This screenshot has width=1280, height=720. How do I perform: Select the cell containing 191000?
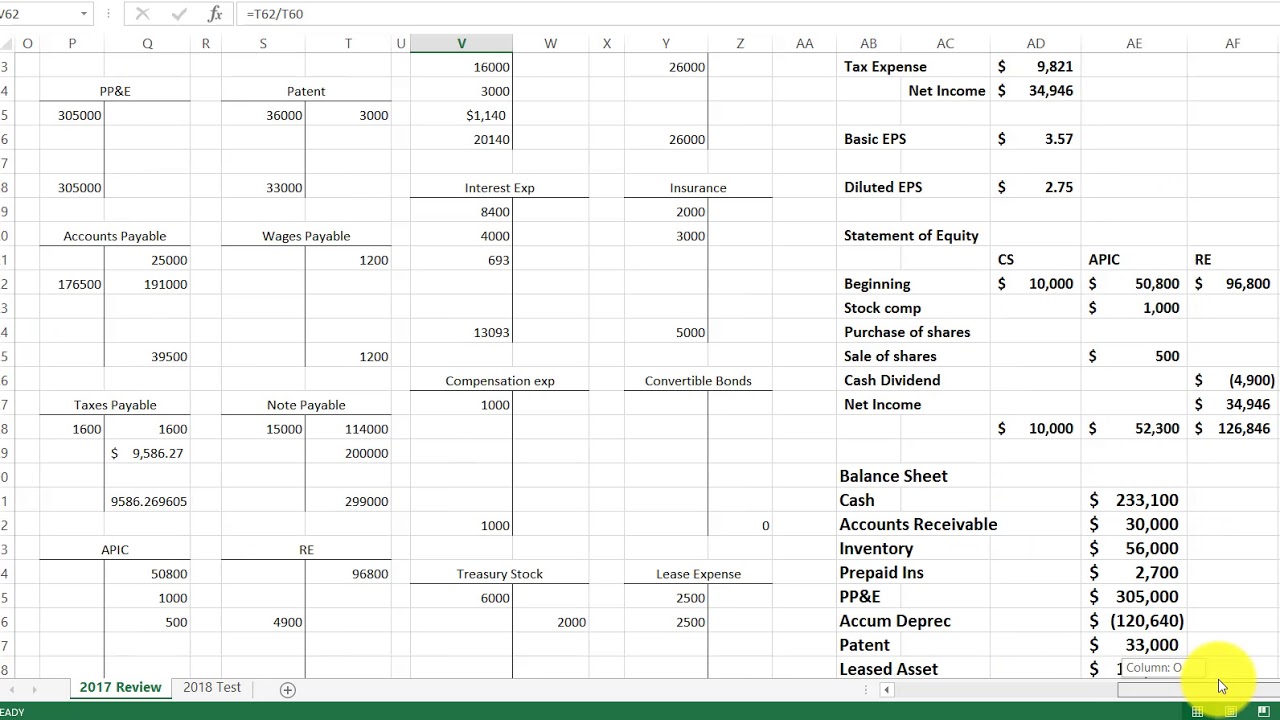pos(147,284)
